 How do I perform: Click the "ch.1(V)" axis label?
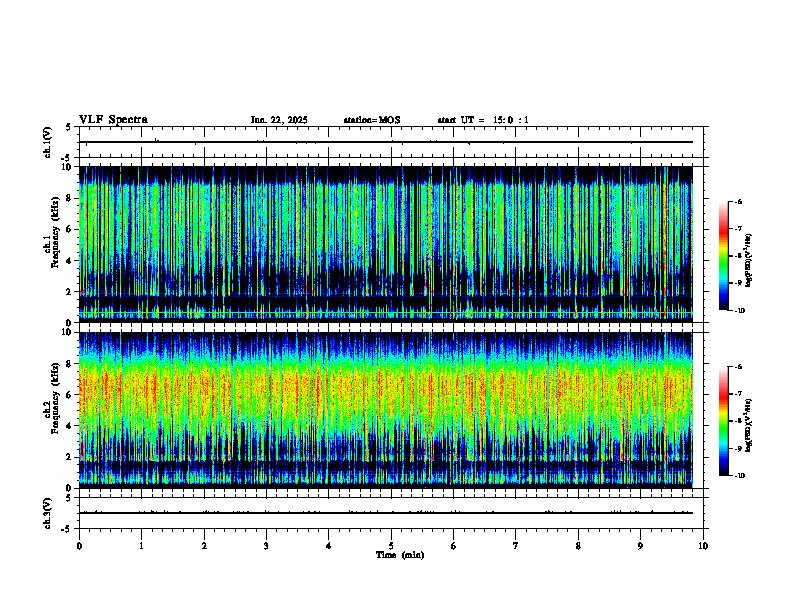pyautogui.click(x=47, y=142)
